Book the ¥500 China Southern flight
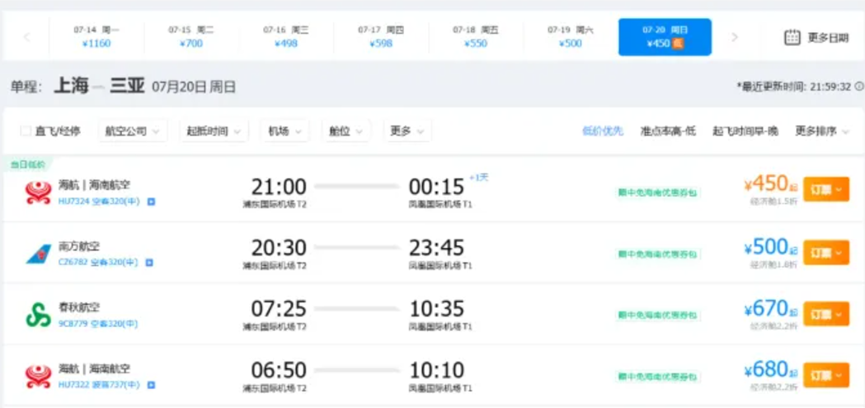The image size is (865, 408). click(826, 253)
